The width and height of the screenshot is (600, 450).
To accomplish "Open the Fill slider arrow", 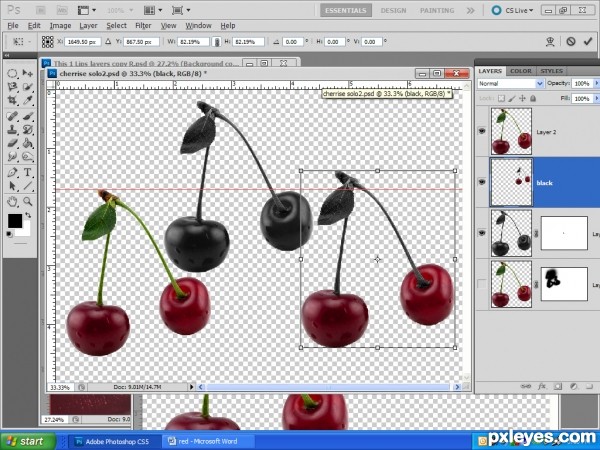I will (x=596, y=98).
